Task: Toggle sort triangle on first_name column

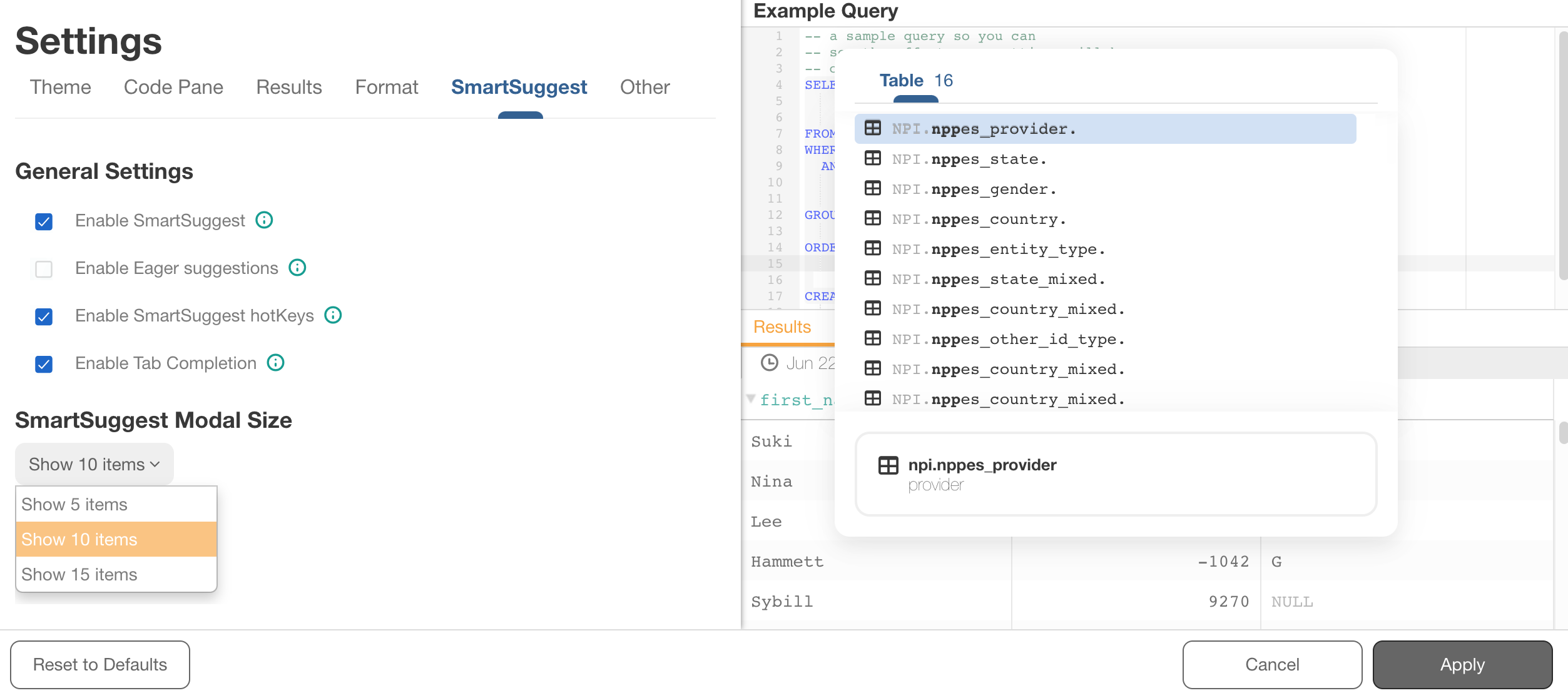Action: (x=751, y=398)
